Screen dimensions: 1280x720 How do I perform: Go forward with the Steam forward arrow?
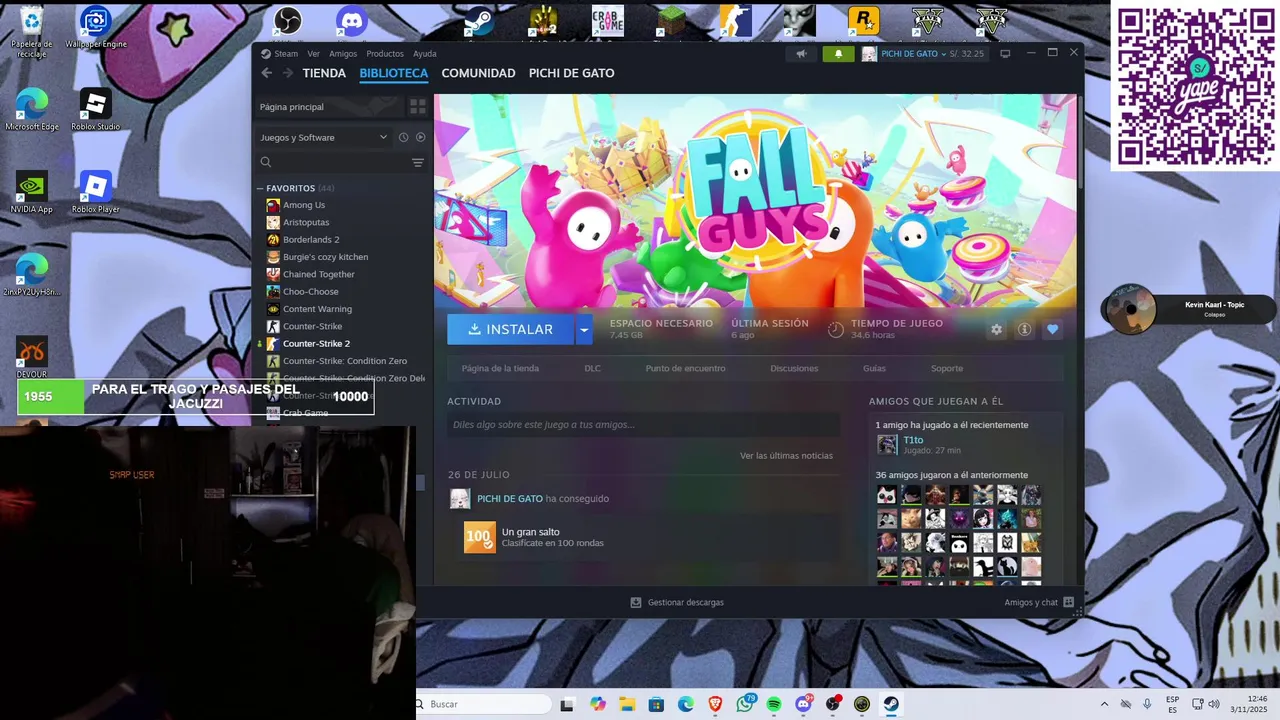288,73
